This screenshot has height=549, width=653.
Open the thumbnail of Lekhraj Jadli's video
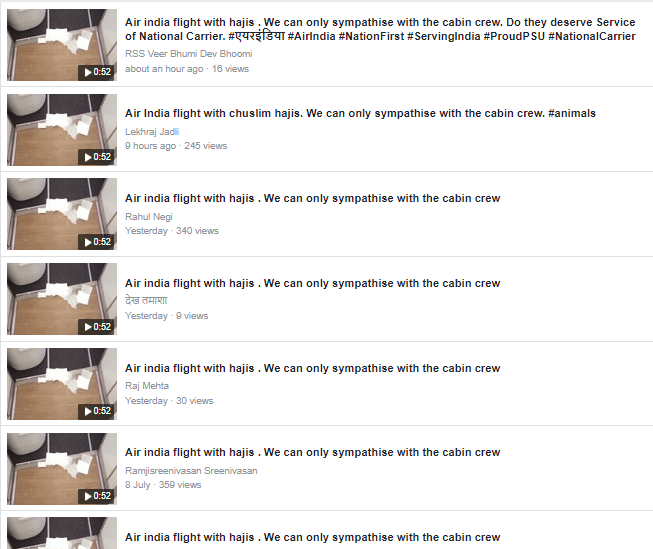tap(62, 130)
